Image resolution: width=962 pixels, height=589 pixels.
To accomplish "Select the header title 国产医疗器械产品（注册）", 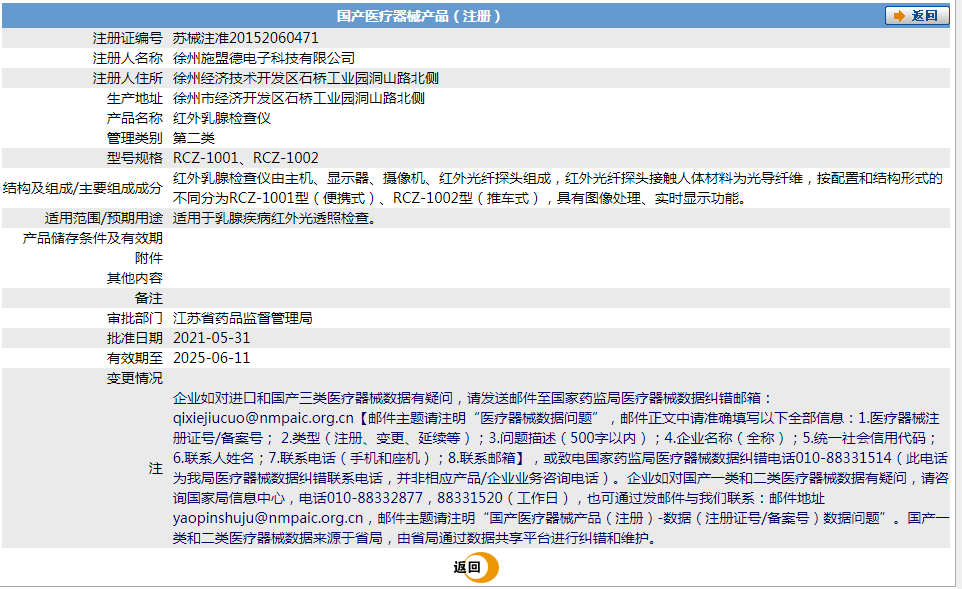I will click(419, 16).
